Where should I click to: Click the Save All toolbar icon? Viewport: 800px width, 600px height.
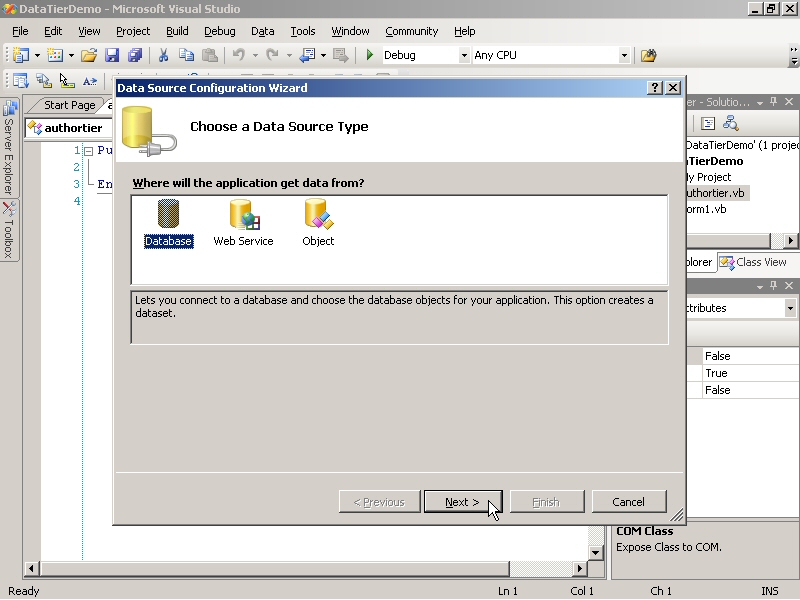coord(135,55)
